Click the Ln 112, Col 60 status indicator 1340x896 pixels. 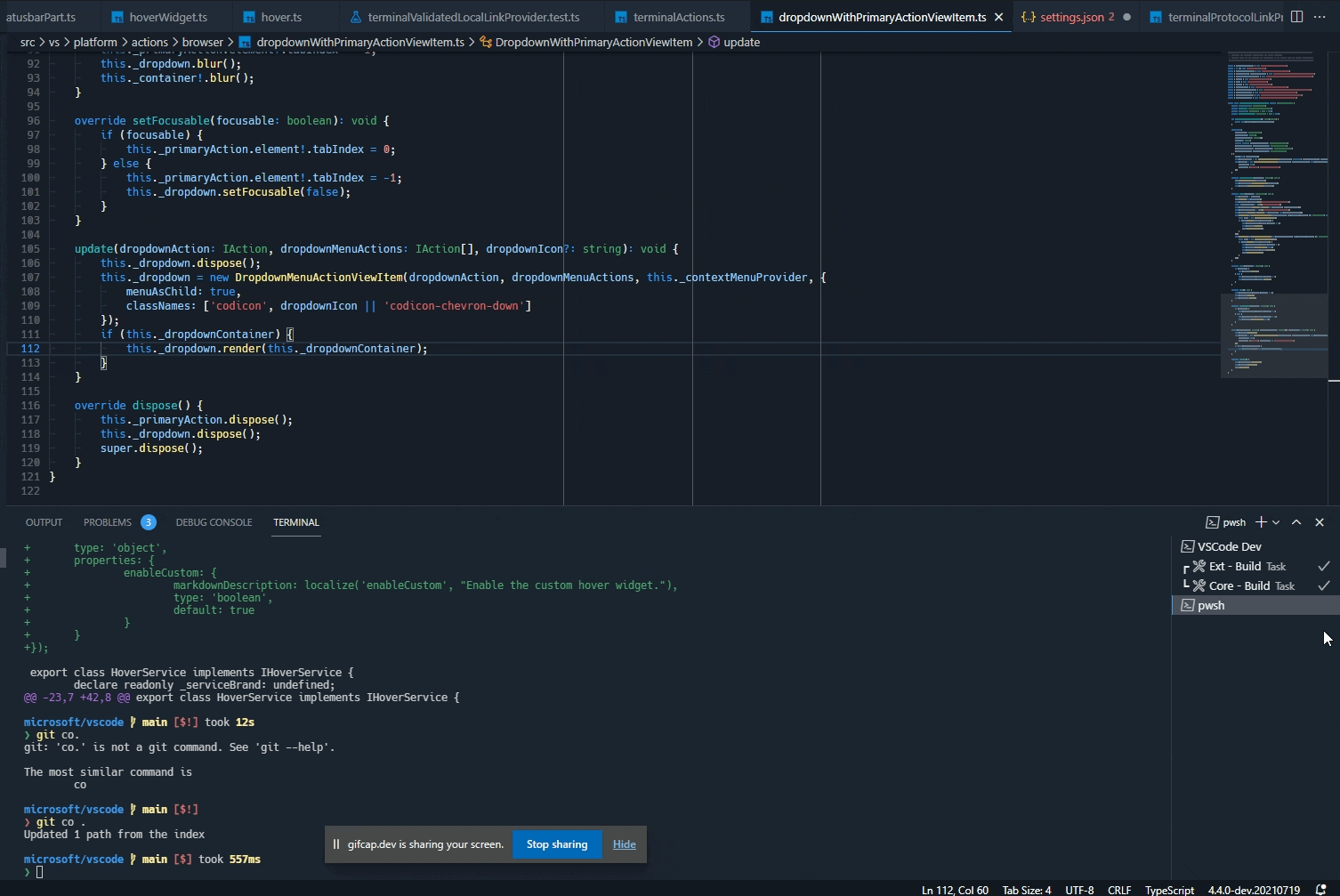(954, 890)
